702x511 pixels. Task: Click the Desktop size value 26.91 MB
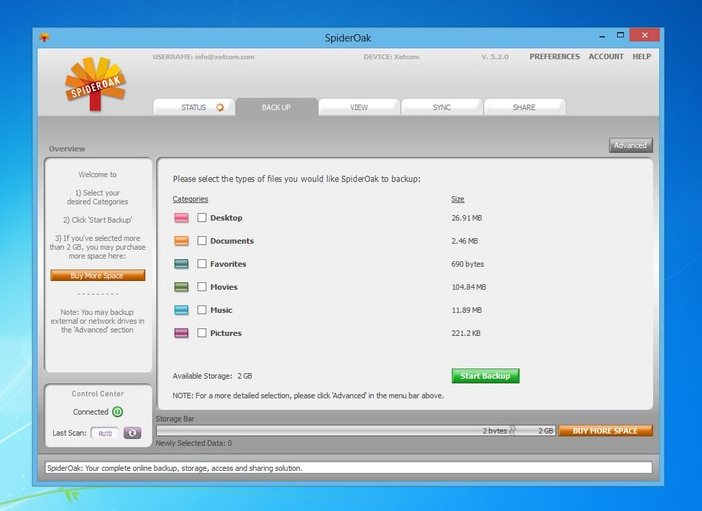pyautogui.click(x=467, y=218)
